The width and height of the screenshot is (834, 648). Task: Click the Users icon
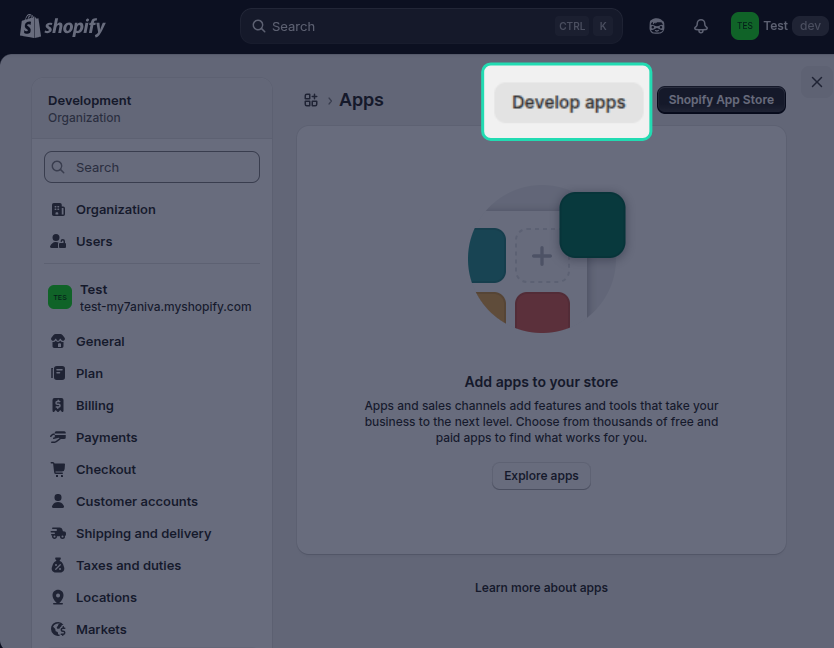click(58, 242)
